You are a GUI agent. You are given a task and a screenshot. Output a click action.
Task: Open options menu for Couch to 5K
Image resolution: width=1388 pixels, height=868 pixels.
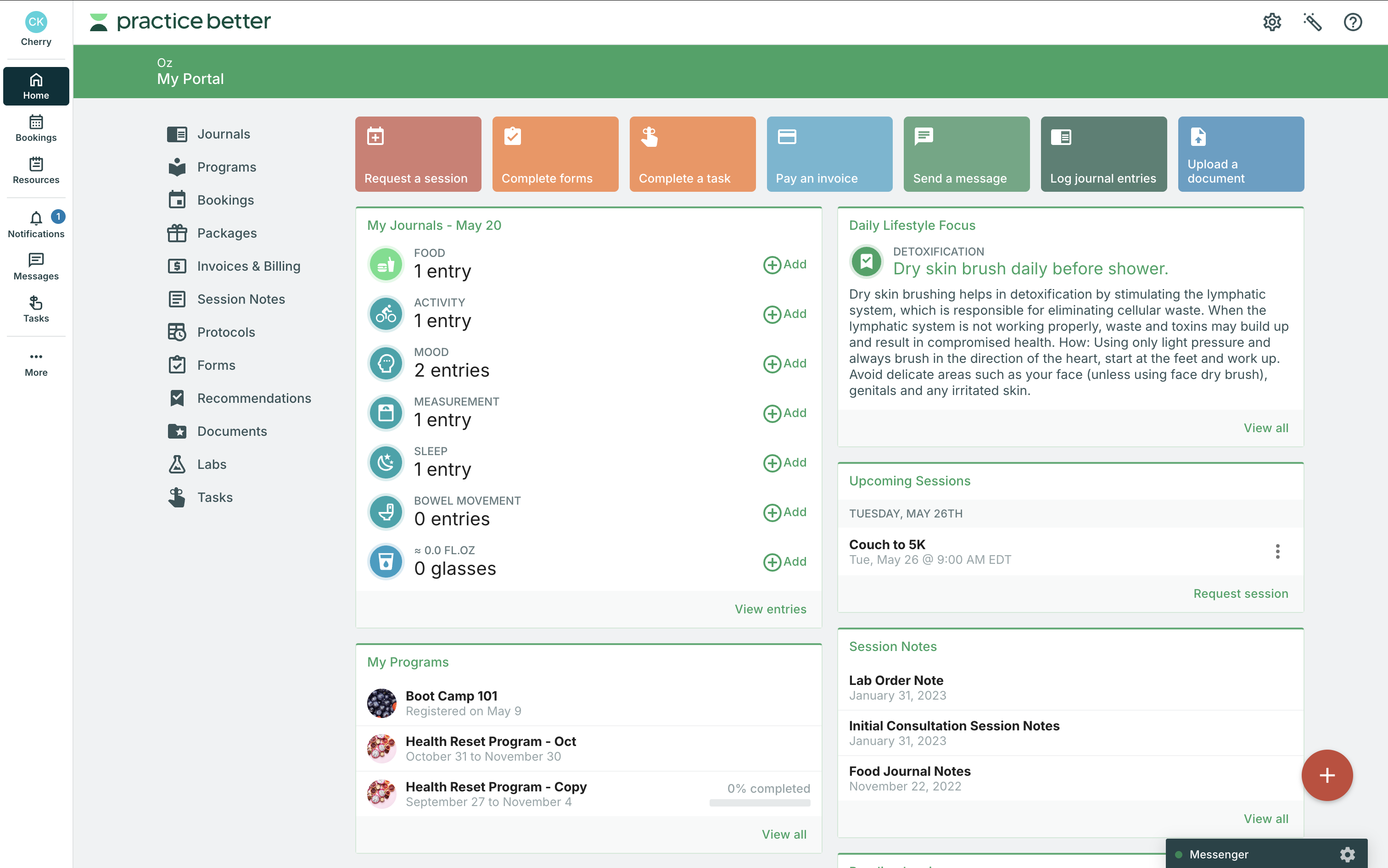click(1277, 552)
